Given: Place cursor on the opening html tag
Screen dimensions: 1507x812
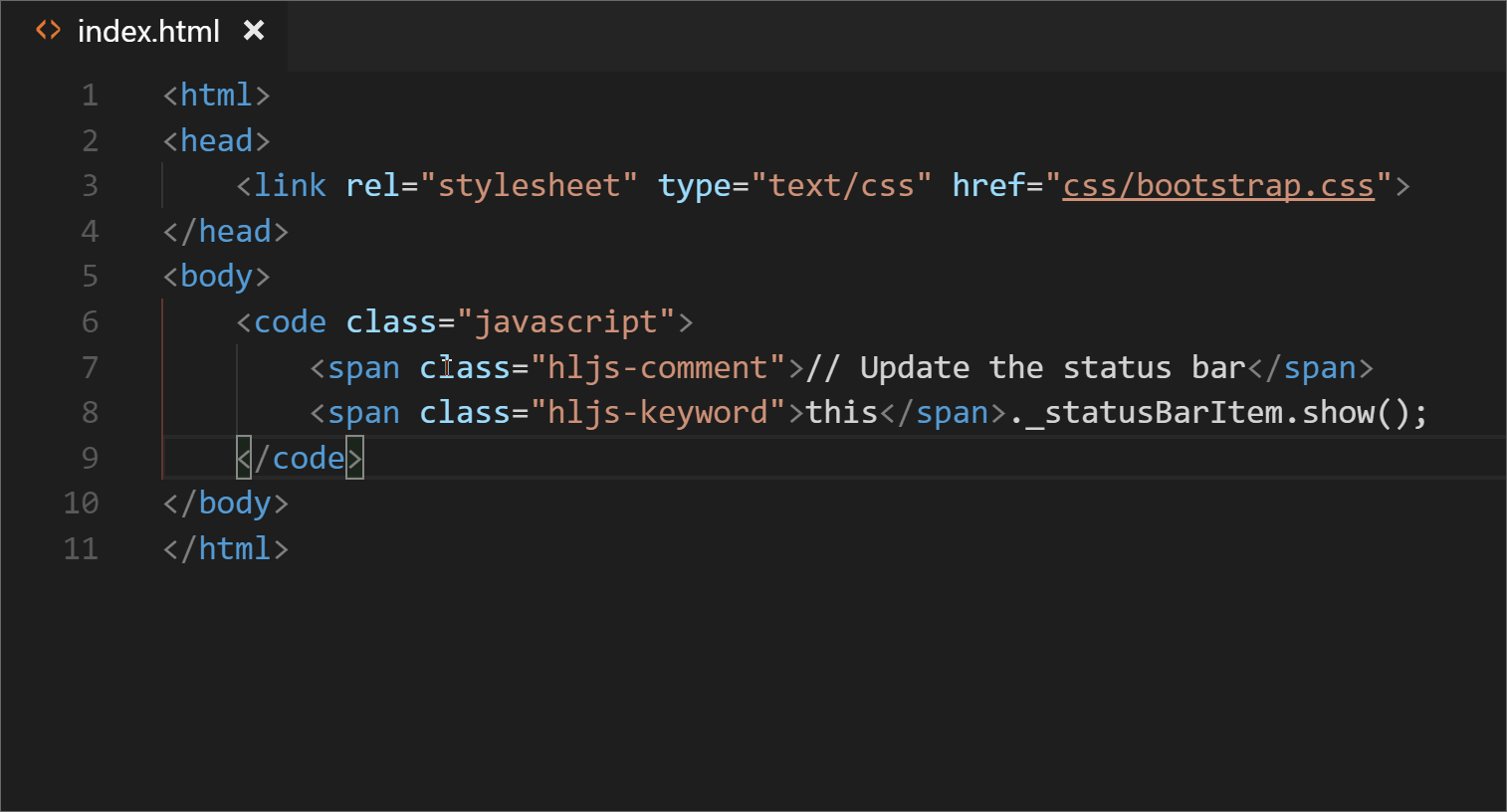Looking at the screenshot, I should click(x=216, y=95).
